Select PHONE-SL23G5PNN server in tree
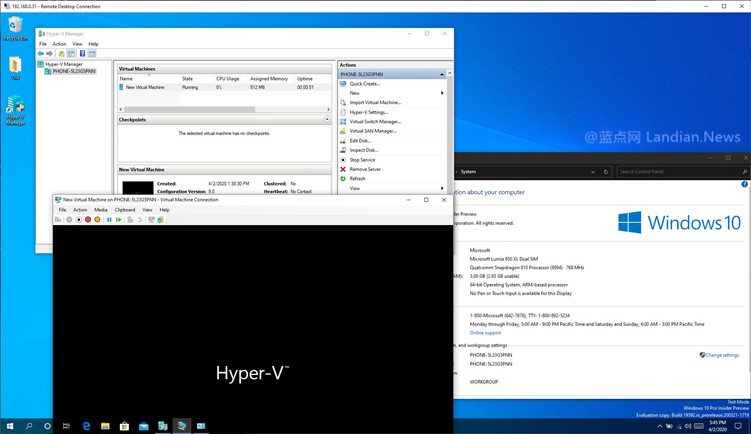 [x=75, y=71]
